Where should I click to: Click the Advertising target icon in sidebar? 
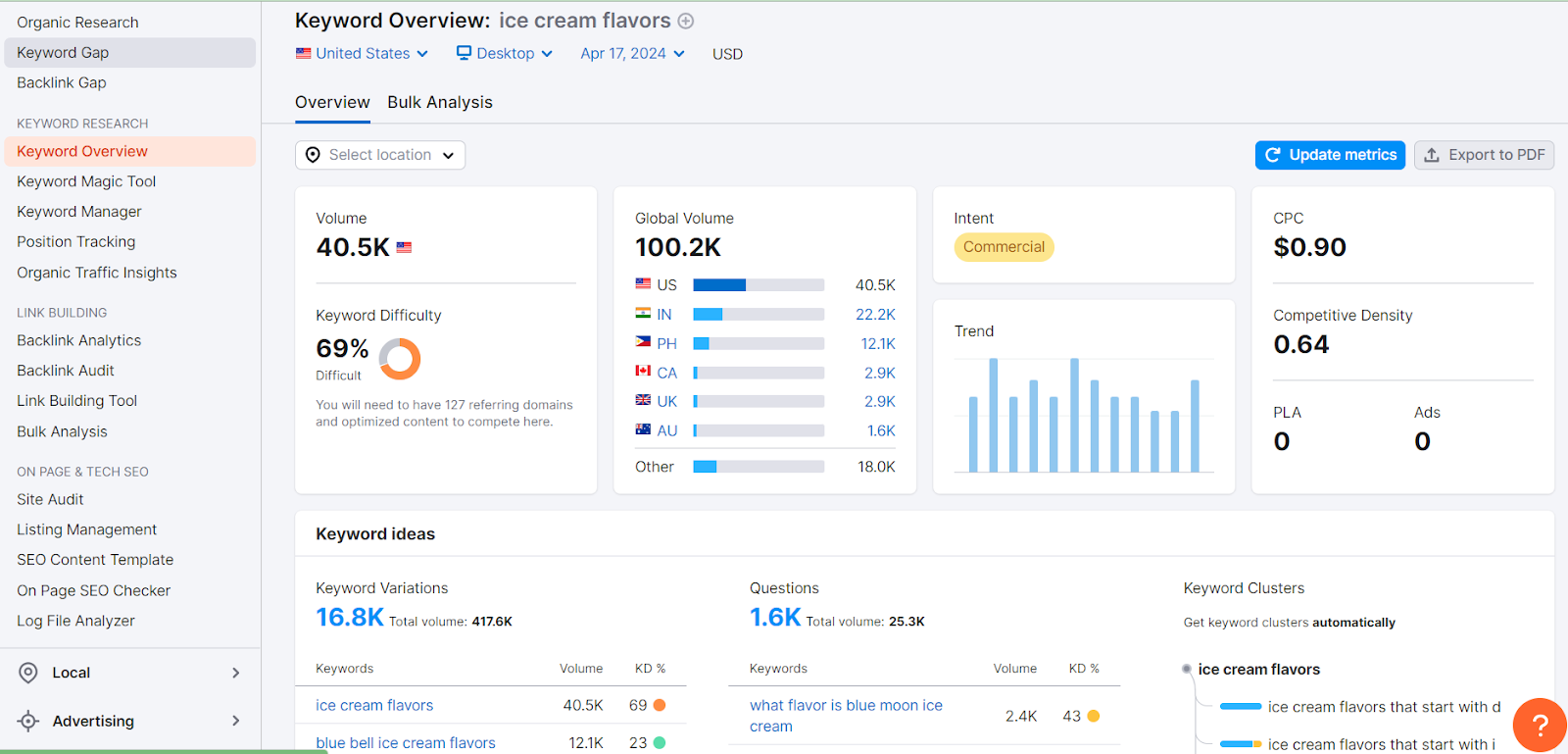28,721
